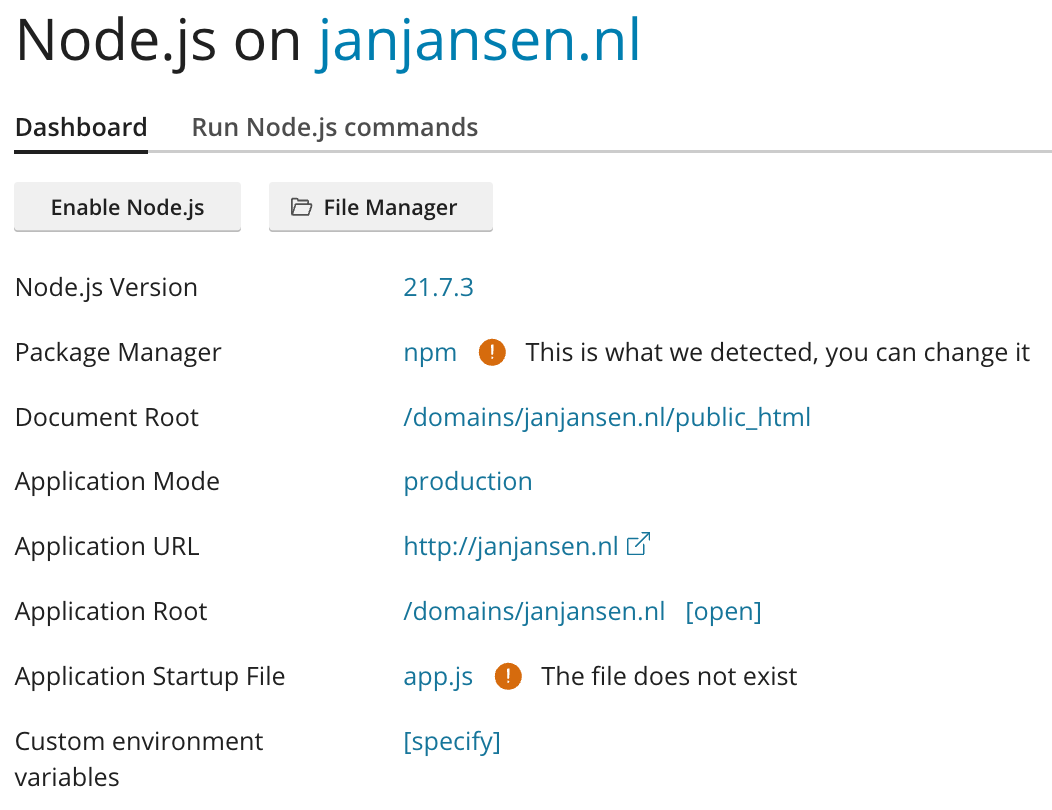Switch the production application mode value

pos(467,482)
